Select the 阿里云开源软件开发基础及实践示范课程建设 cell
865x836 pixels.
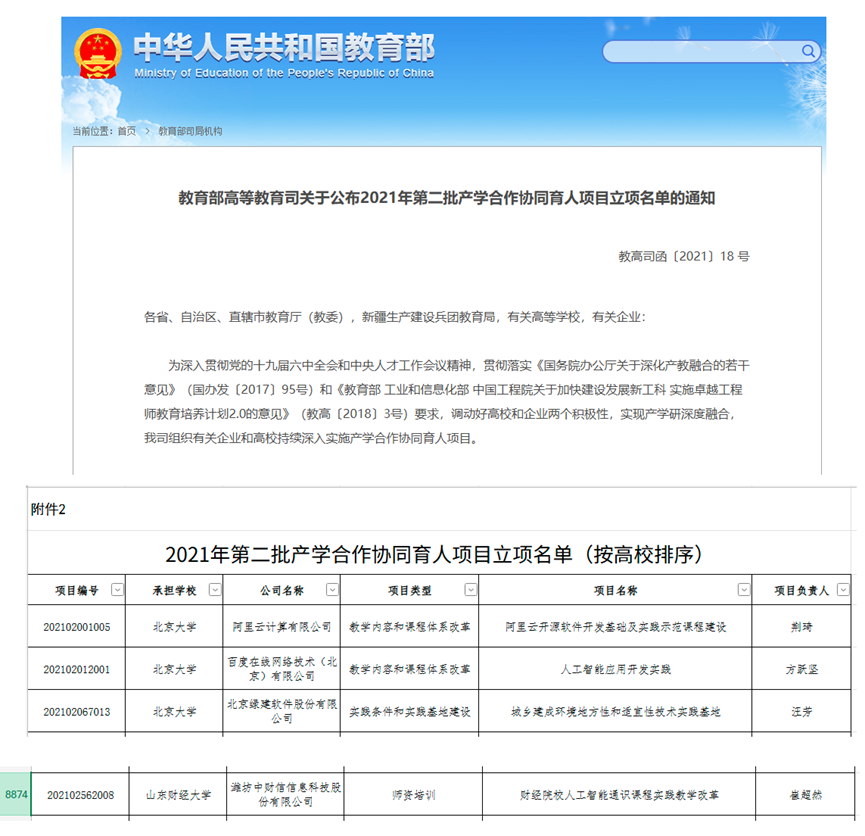[x=616, y=627]
